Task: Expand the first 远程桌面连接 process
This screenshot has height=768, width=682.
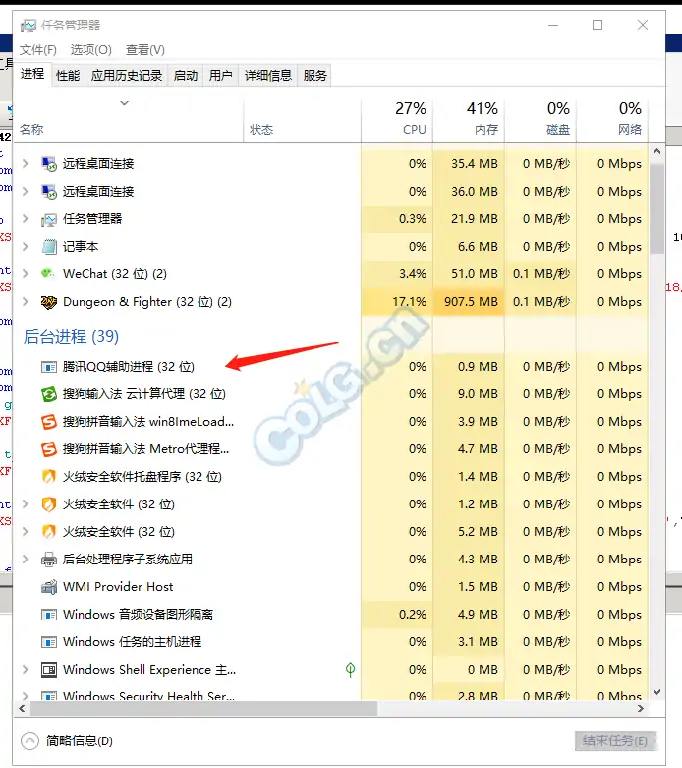Action: (x=25, y=164)
